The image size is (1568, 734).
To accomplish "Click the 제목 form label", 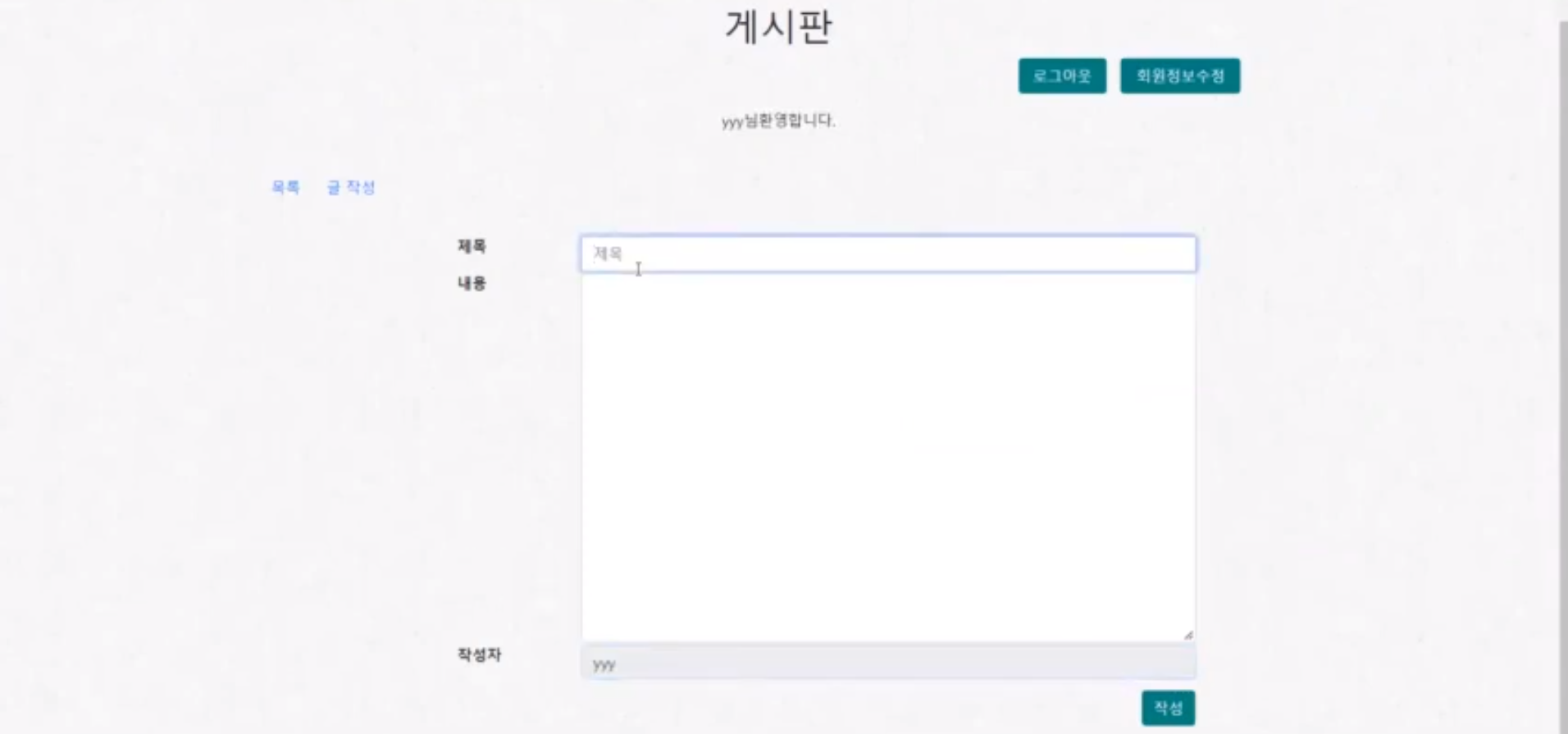I will click(472, 246).
